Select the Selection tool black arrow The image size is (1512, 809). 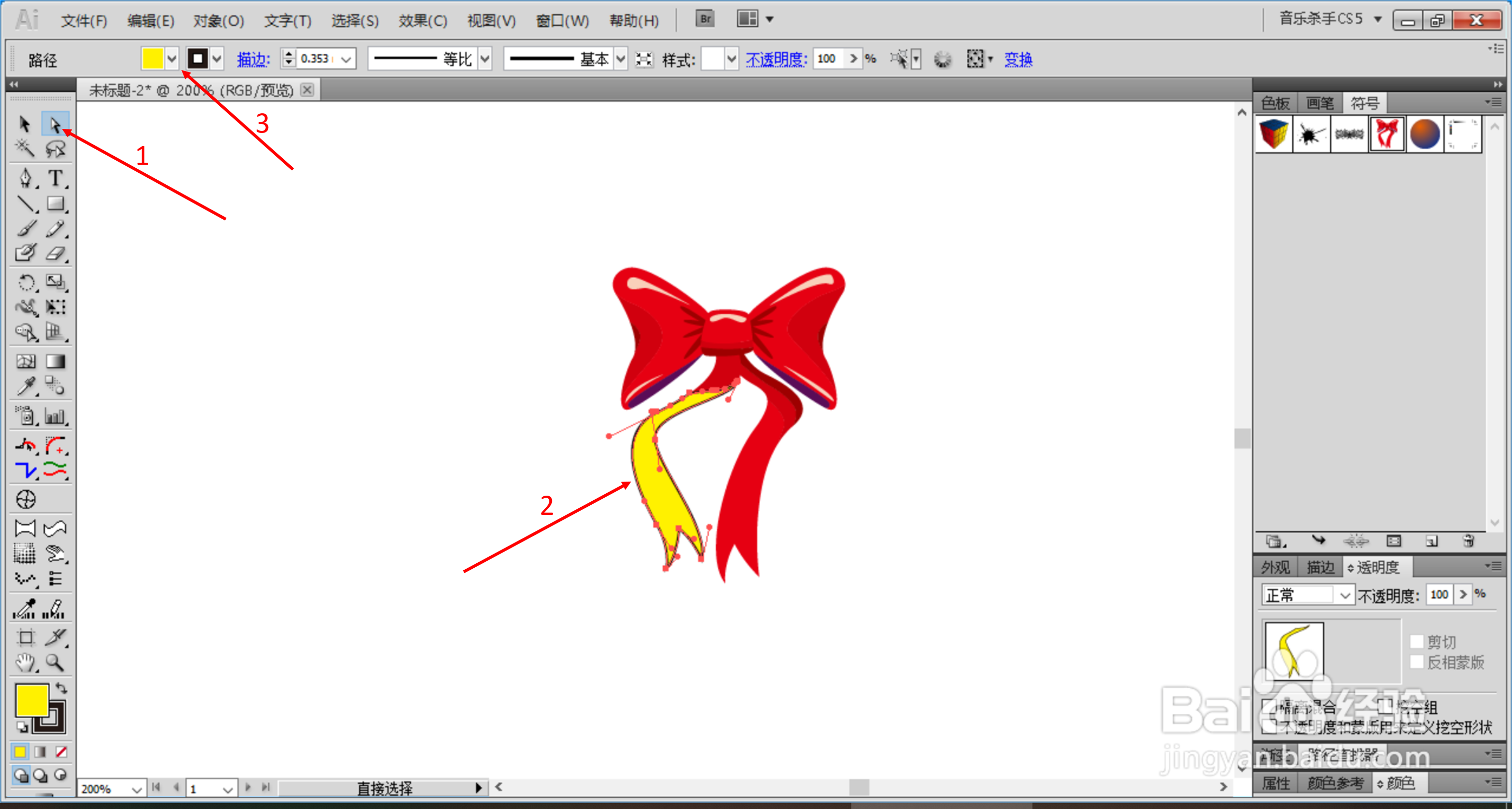25,124
